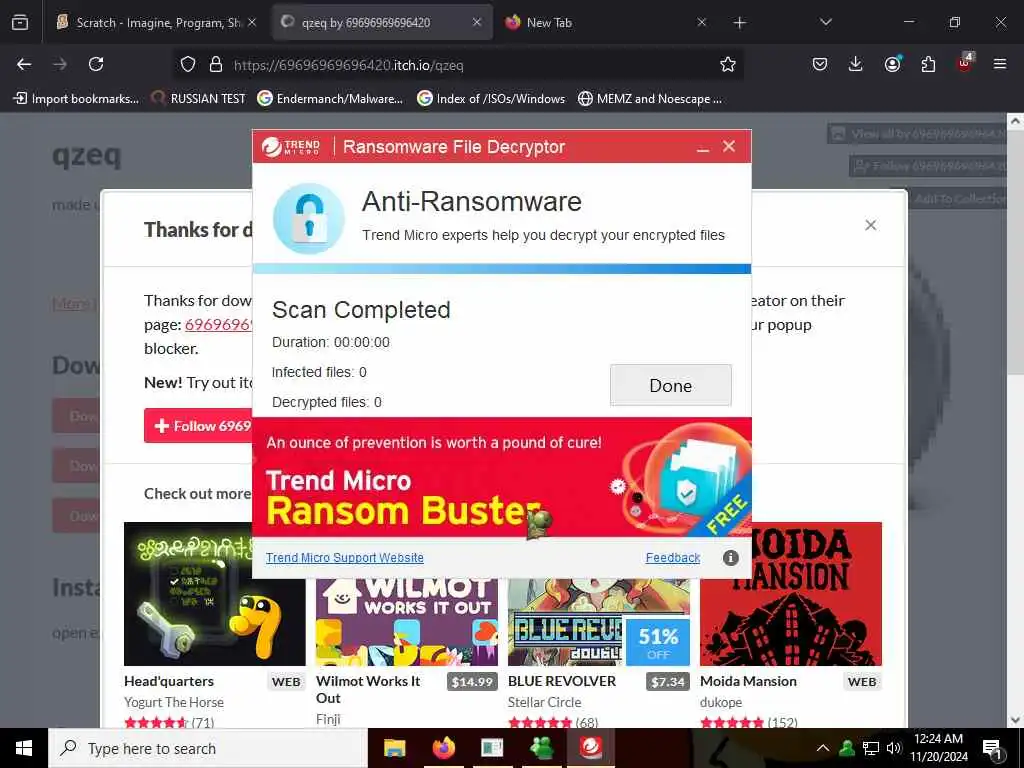This screenshot has width=1024, height=768.
Task: Click the Trend Micro logo in title bar
Action: pyautogui.click(x=291, y=147)
